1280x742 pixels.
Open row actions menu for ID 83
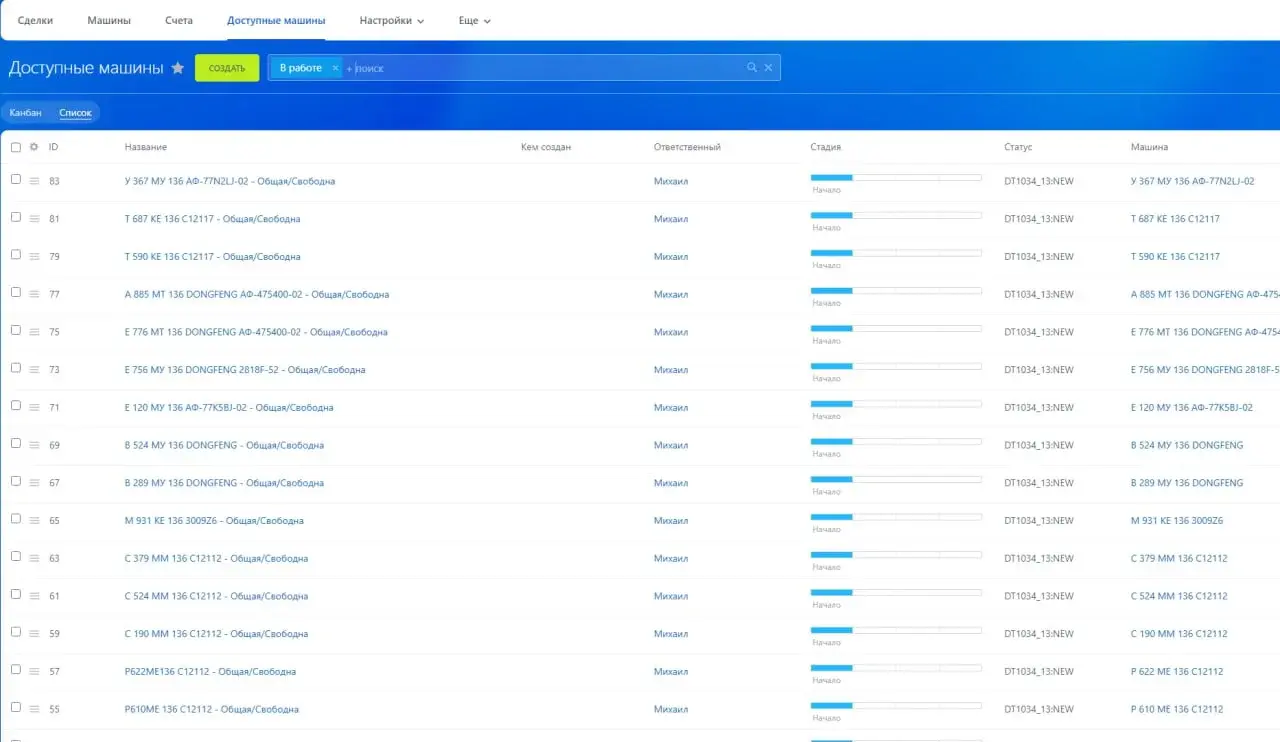click(34, 181)
